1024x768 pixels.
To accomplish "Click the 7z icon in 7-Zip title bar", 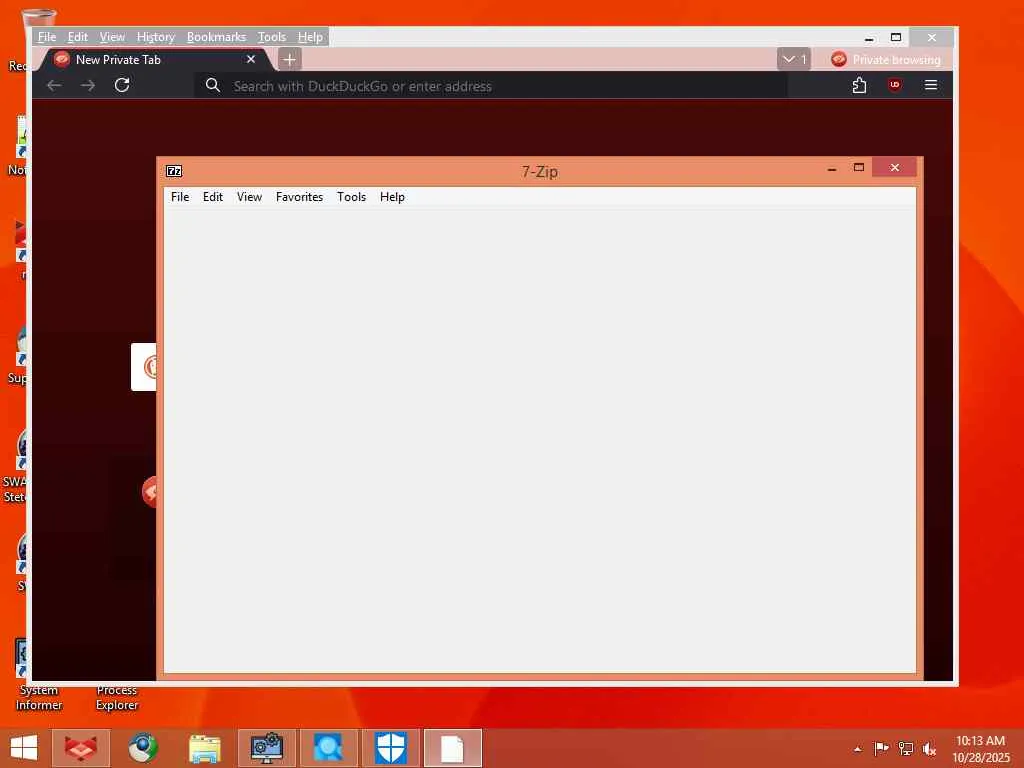I will tap(174, 171).
